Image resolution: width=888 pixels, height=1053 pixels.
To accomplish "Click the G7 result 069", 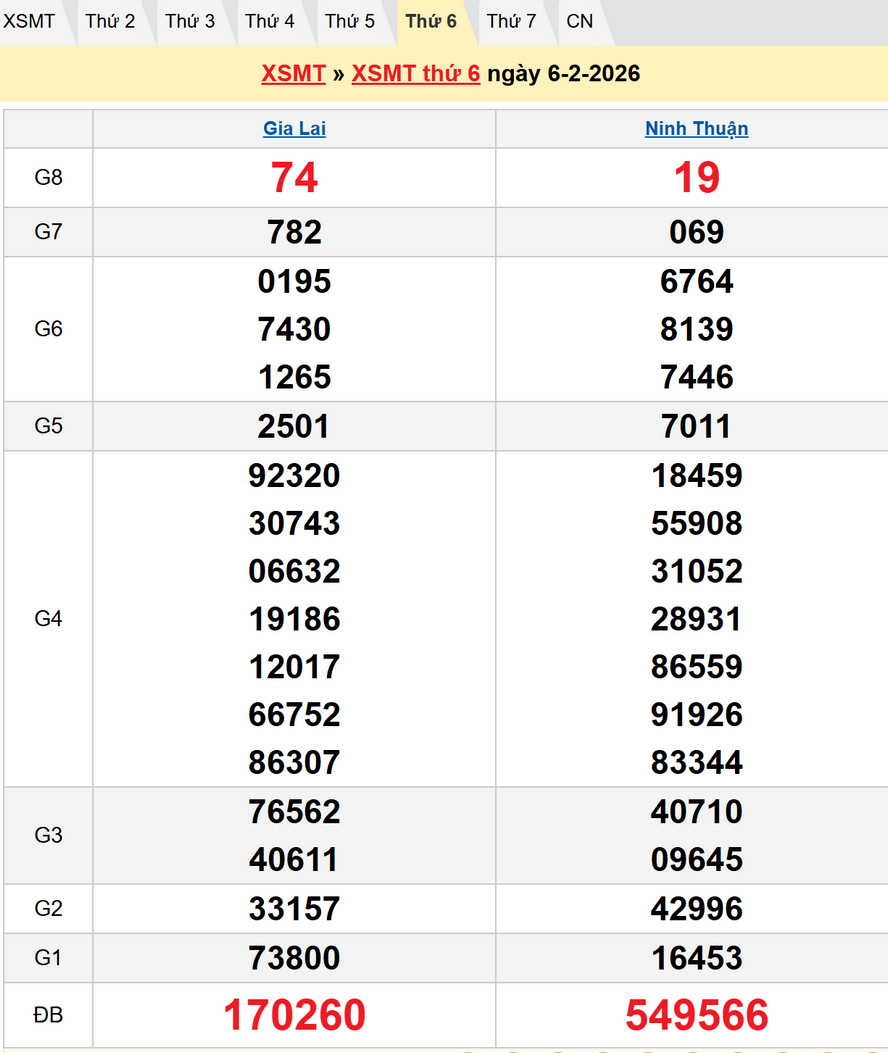I will 696,233.
